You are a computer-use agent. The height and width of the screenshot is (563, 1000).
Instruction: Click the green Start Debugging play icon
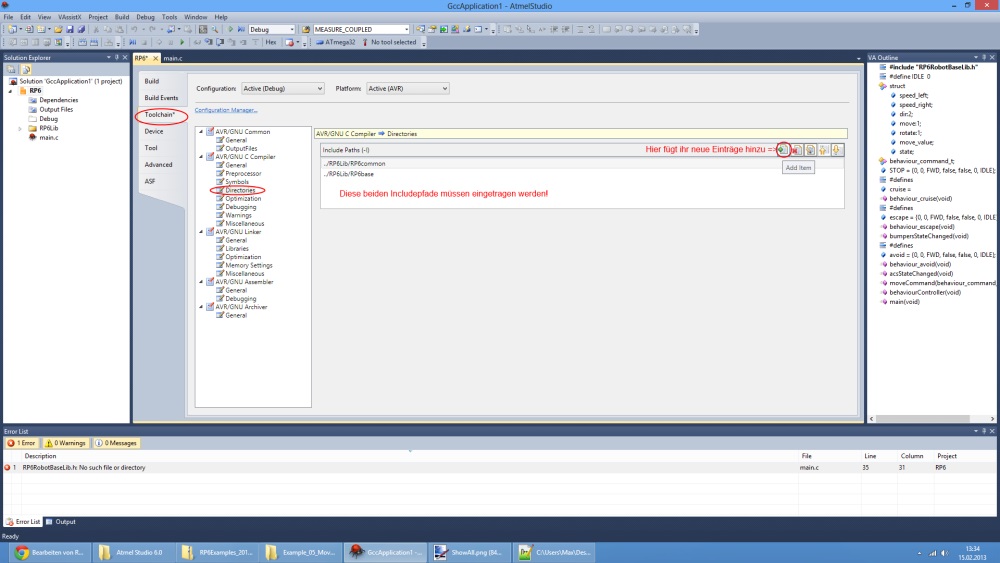(x=231, y=30)
